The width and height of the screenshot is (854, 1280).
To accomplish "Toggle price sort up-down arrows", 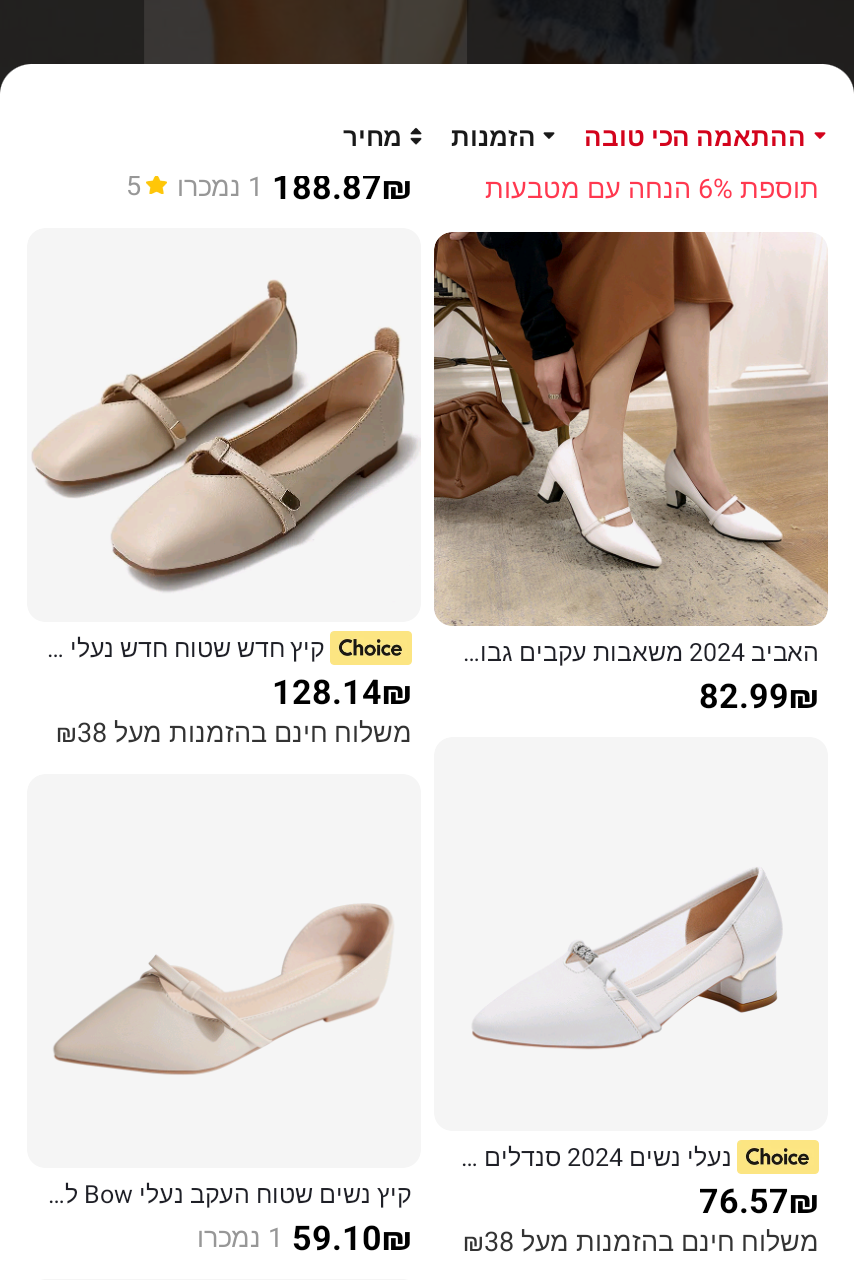I will click(x=416, y=137).
